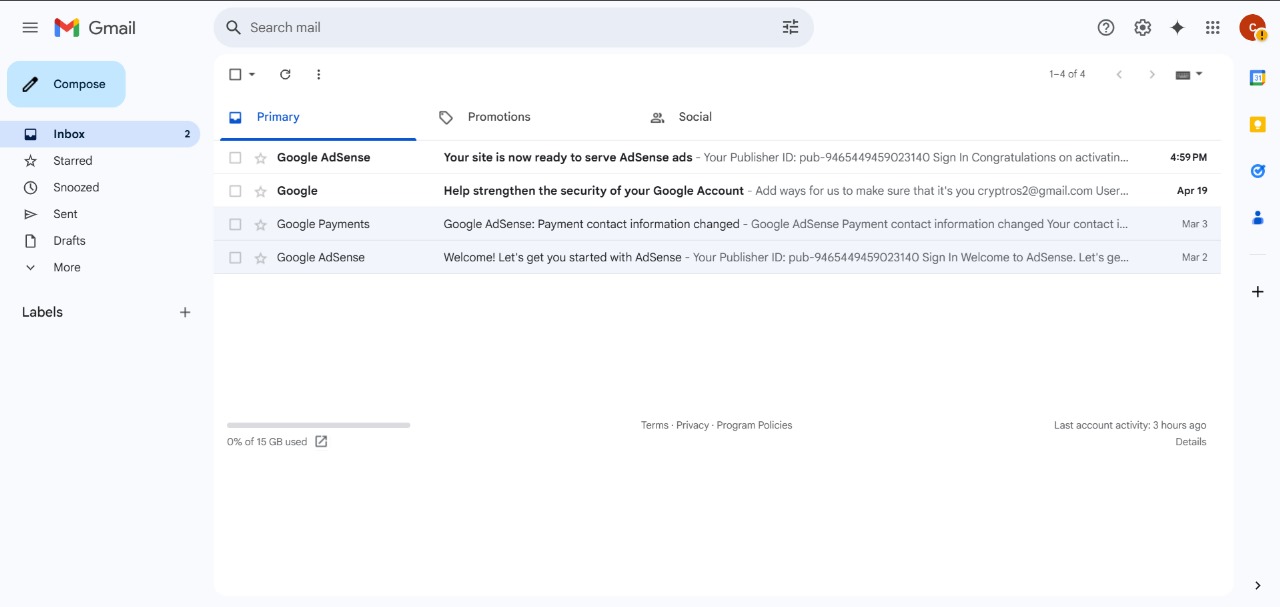Open 'Your site is now ready to serve AdSense ads' email

pos(717,158)
